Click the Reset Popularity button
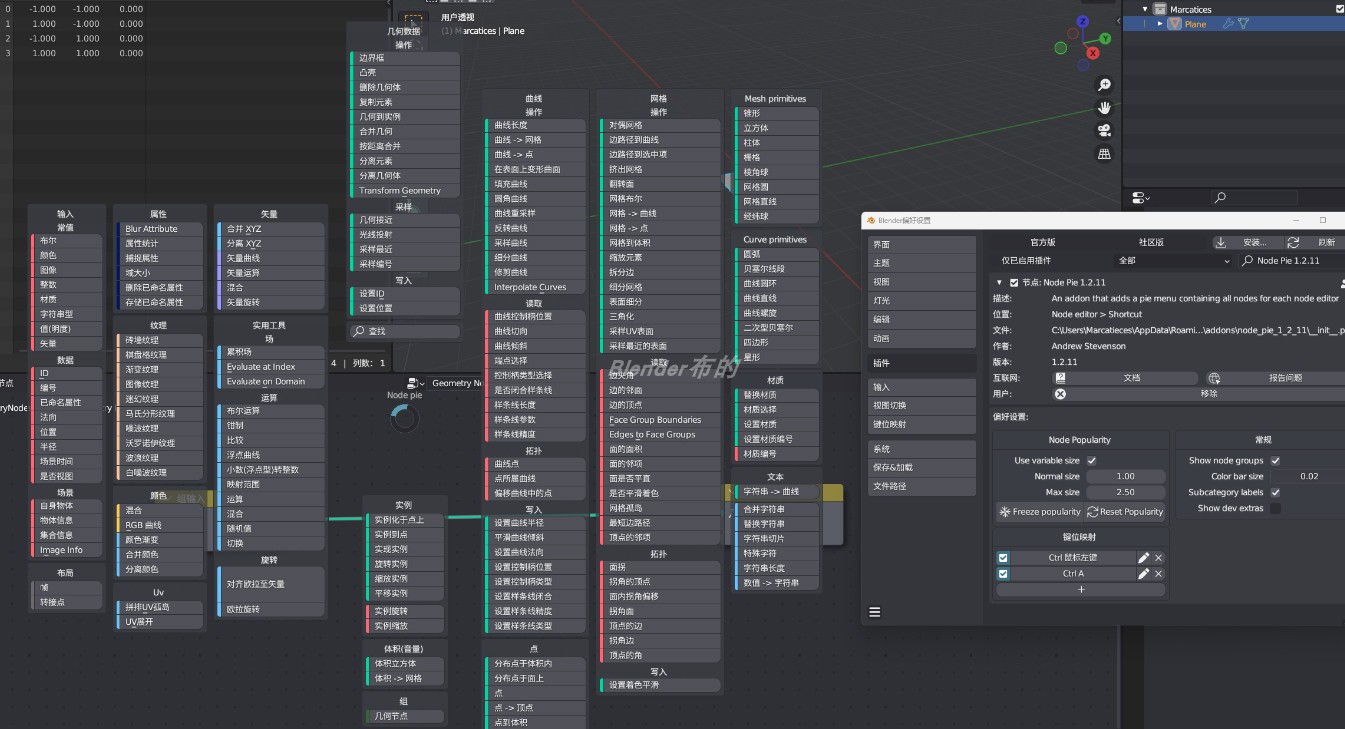The height and width of the screenshot is (729, 1345). (1124, 512)
